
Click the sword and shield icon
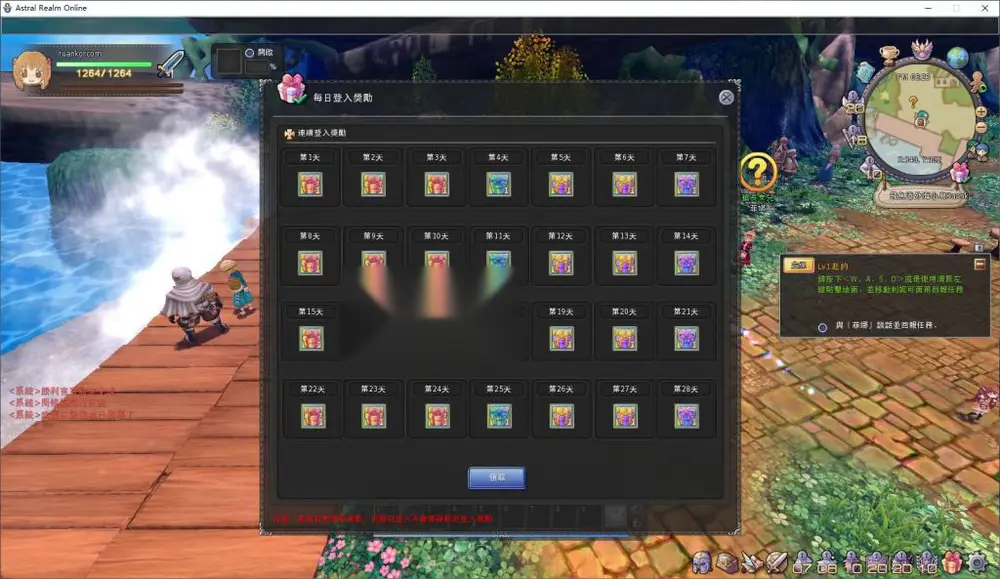point(776,562)
